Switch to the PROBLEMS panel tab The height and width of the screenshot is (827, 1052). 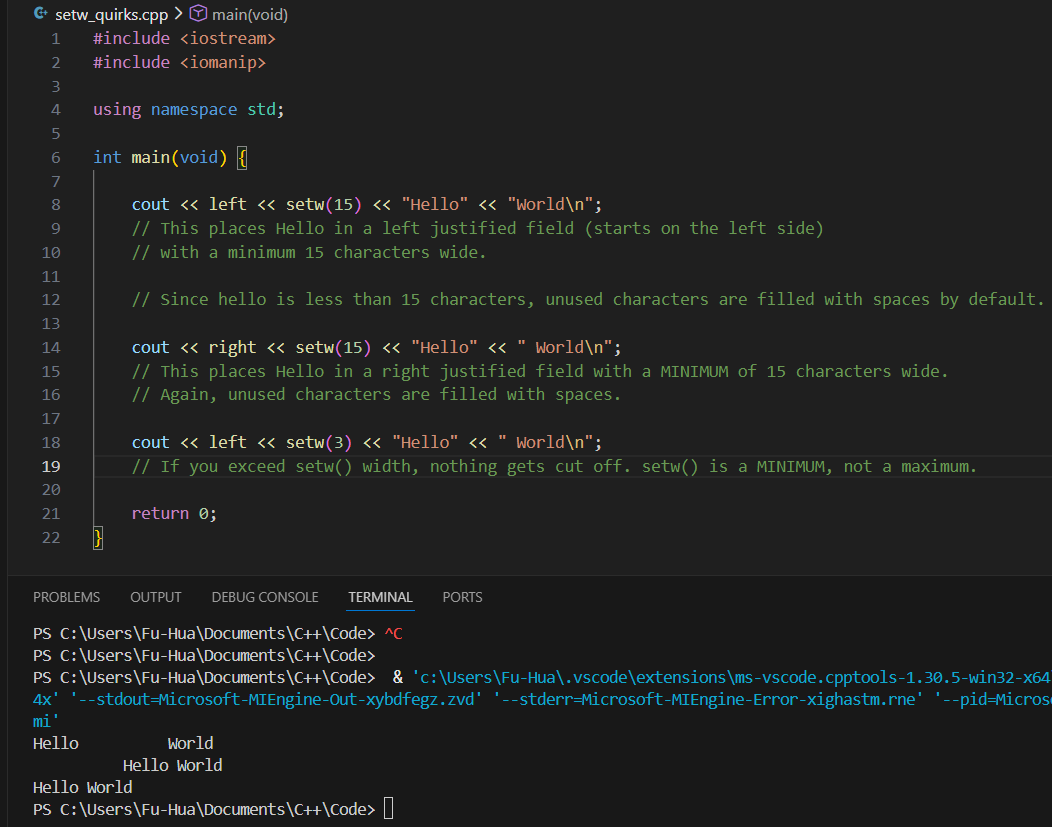click(x=66, y=597)
